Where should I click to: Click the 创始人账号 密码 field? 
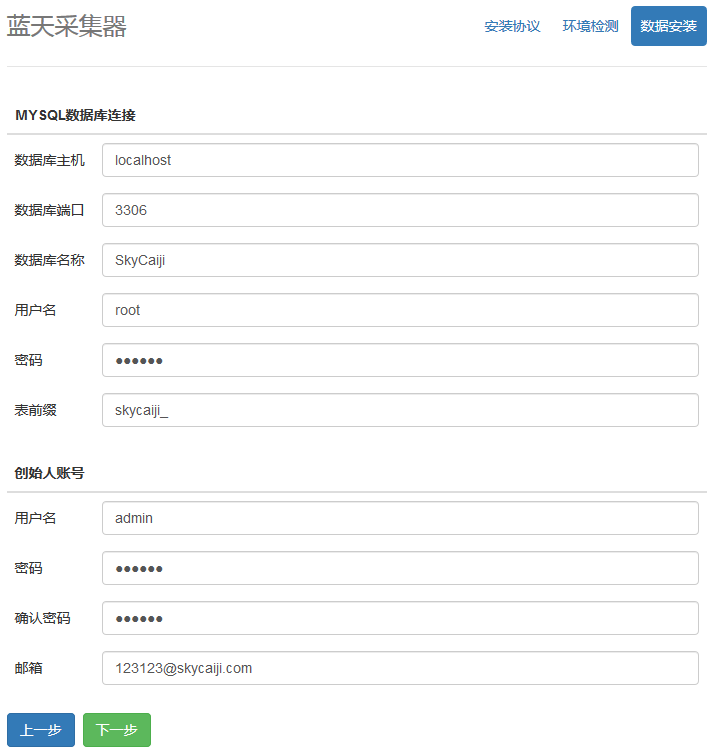tap(400, 568)
